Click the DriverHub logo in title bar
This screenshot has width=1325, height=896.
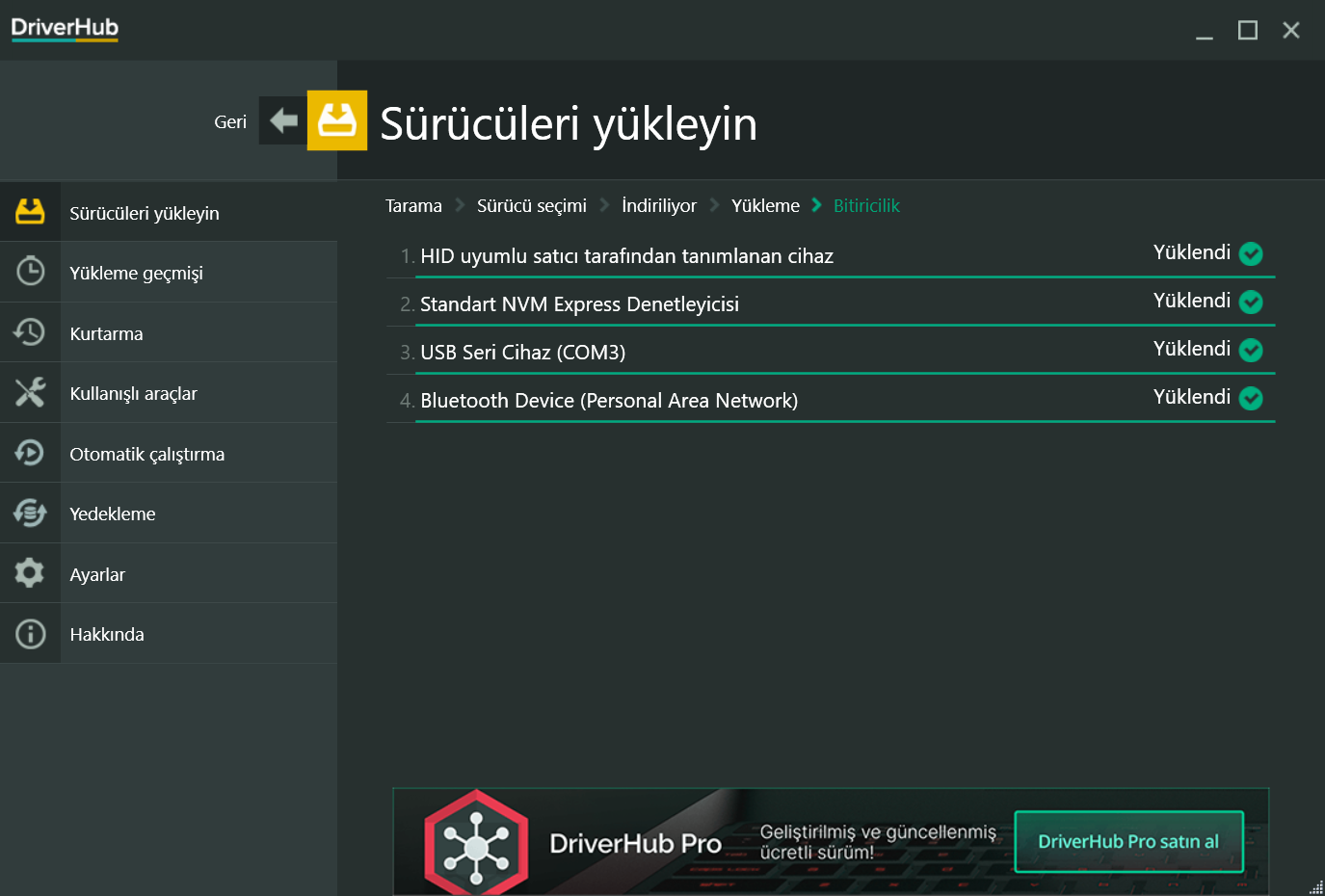coord(65,28)
